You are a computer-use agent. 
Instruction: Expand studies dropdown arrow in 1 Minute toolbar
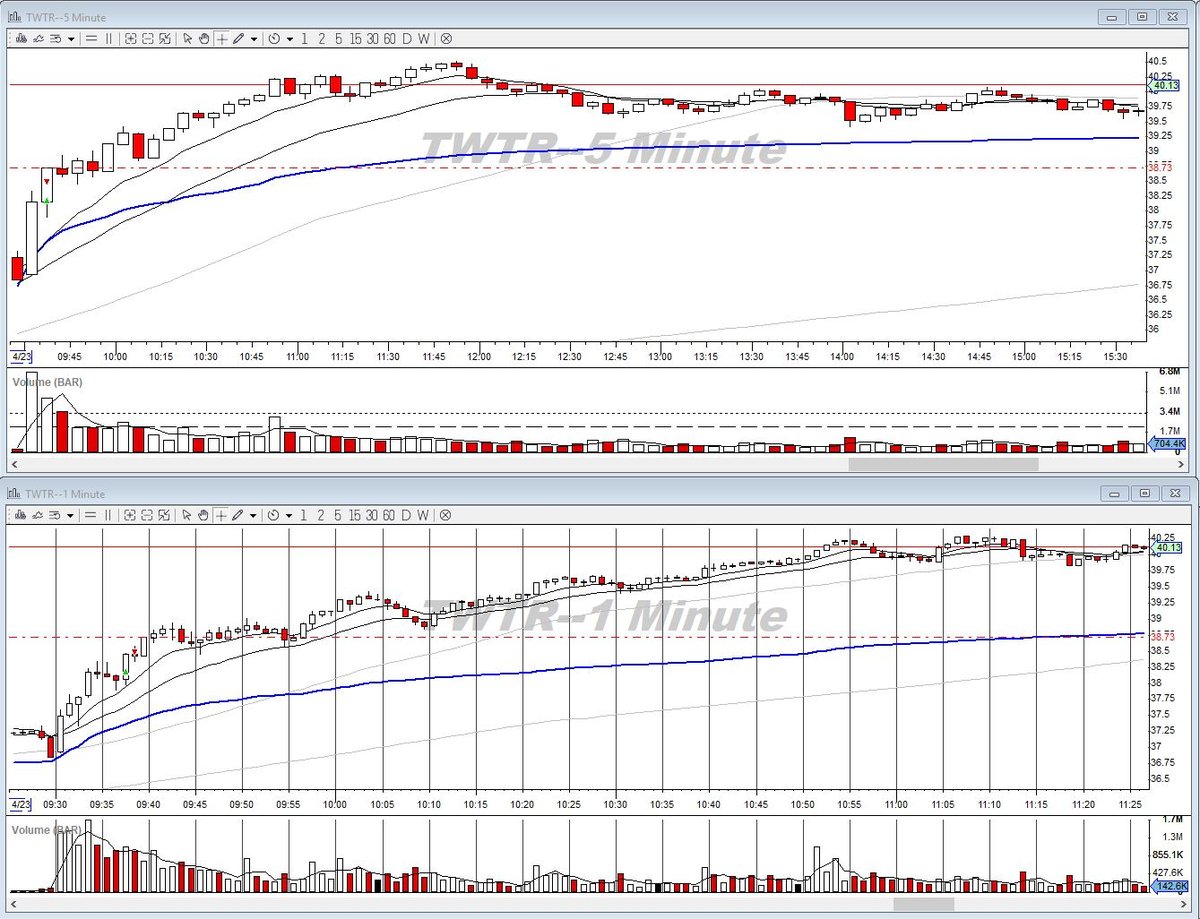tap(71, 514)
